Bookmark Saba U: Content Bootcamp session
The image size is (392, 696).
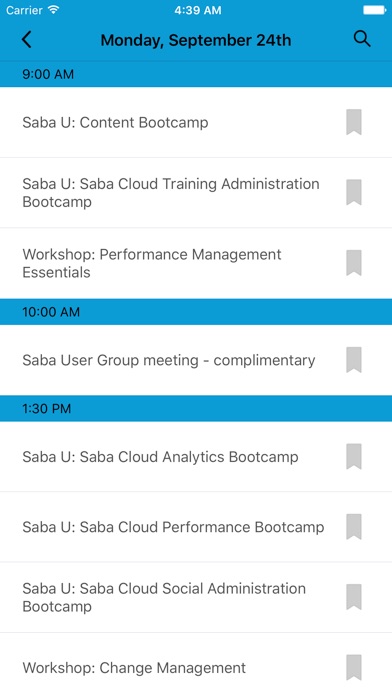click(x=354, y=122)
